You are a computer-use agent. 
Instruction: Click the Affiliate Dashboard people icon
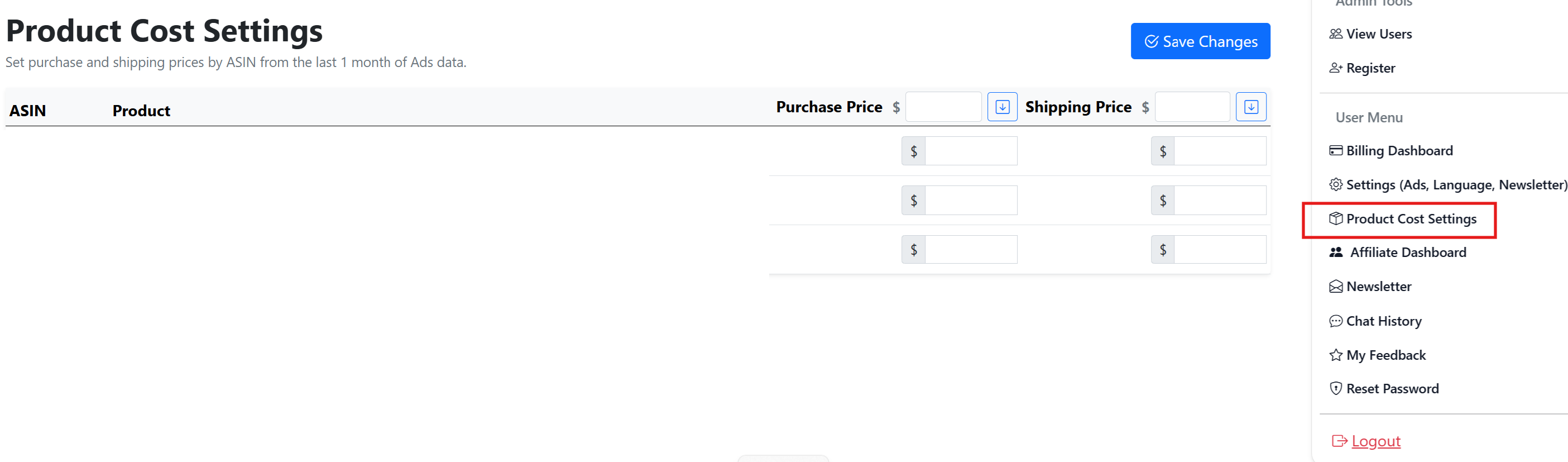pyautogui.click(x=1335, y=253)
